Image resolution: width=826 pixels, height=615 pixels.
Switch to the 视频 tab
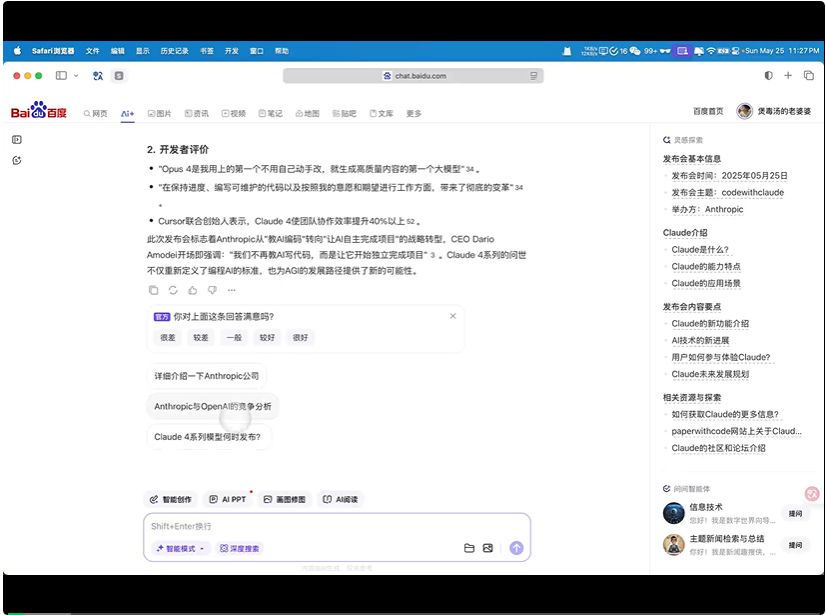pos(234,113)
